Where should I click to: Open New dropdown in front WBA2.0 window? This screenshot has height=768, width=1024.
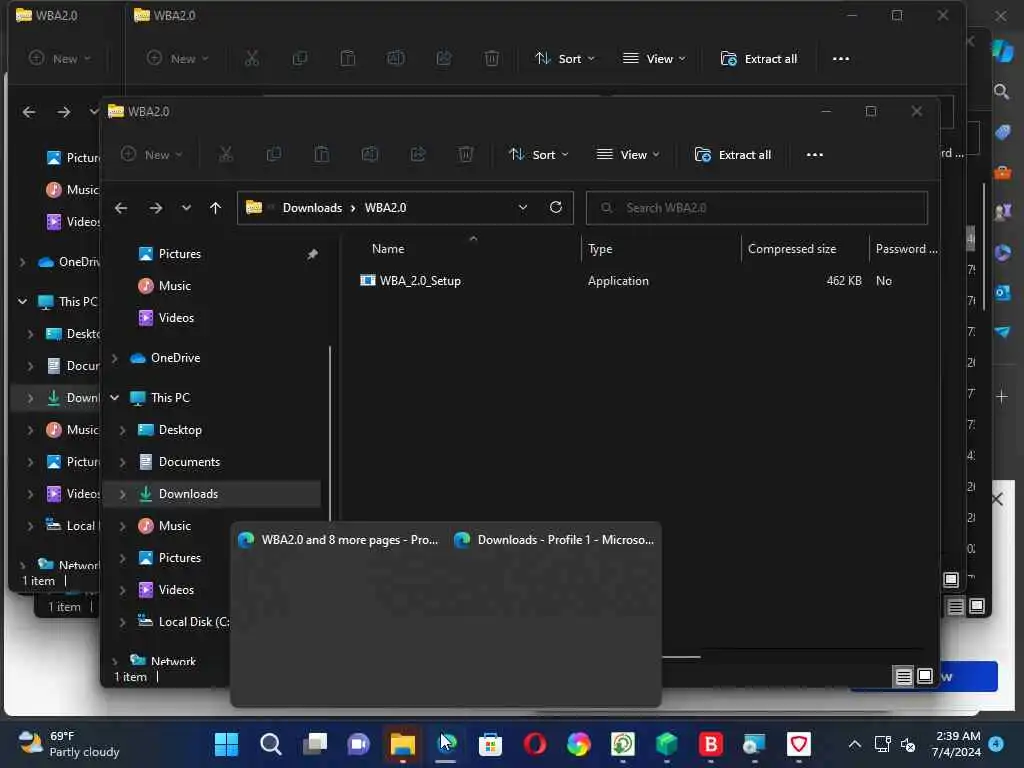click(x=152, y=155)
